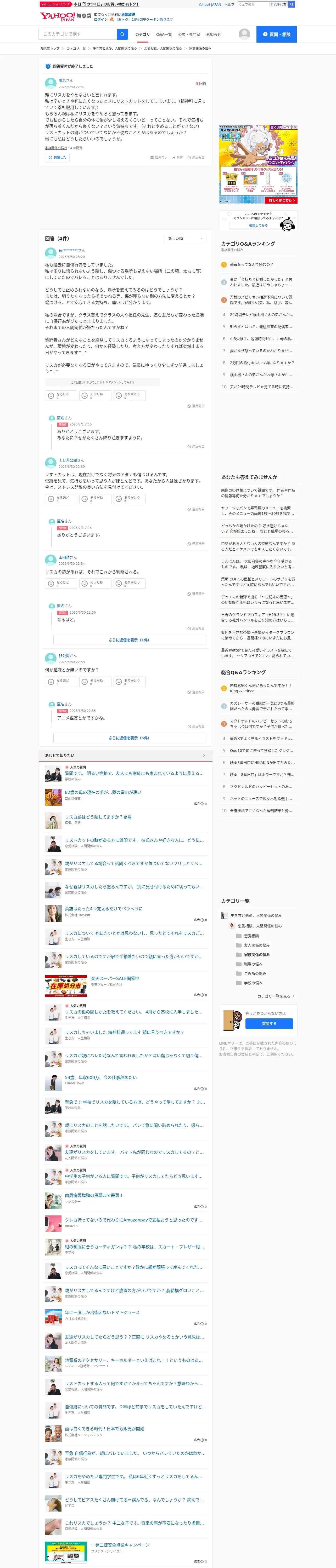This screenshot has height=1568, width=336.
Task: Open 友人関係の悩み folder in category list
Action: click(x=253, y=945)
